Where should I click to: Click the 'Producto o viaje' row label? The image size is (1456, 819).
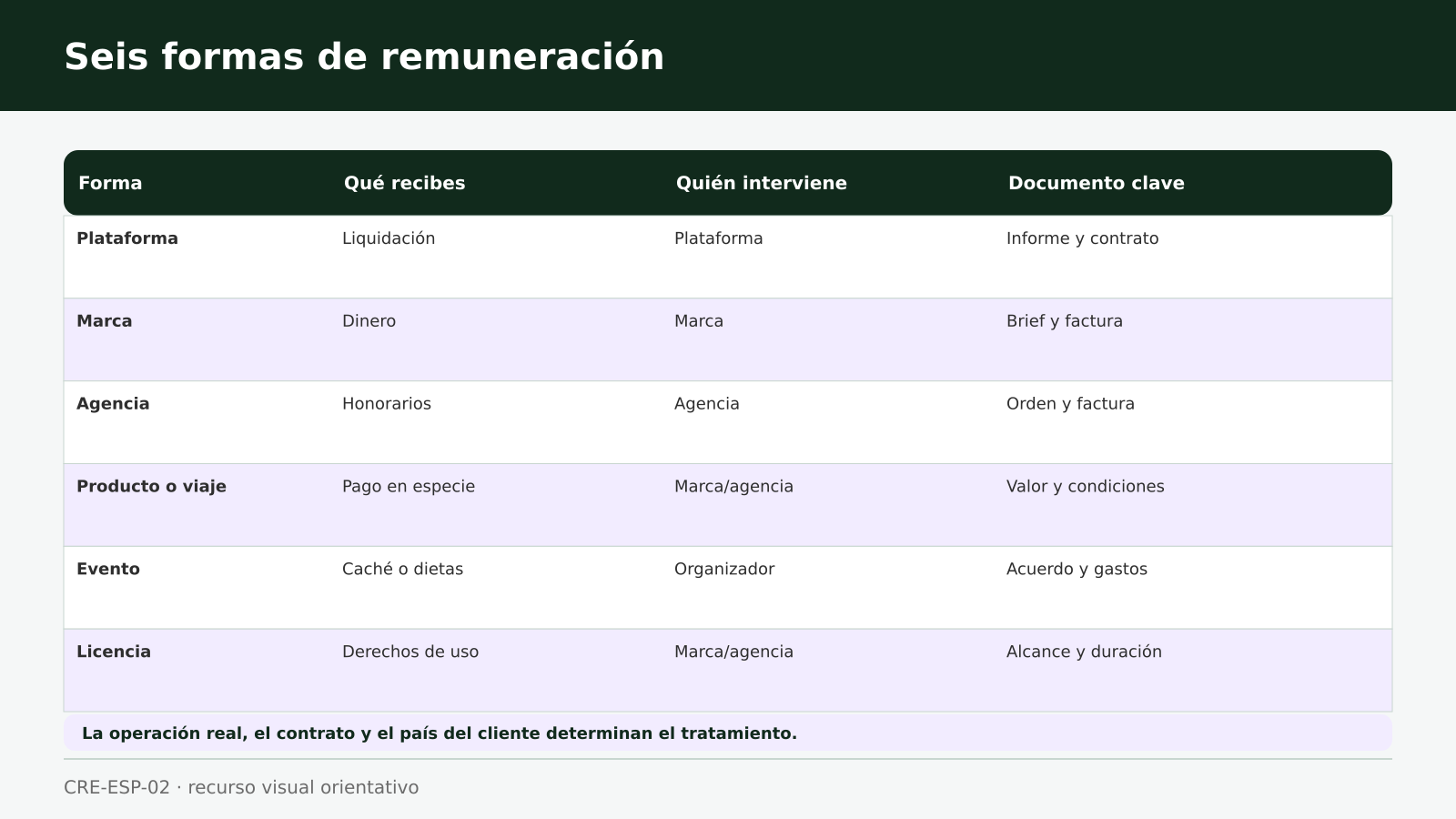click(x=151, y=487)
